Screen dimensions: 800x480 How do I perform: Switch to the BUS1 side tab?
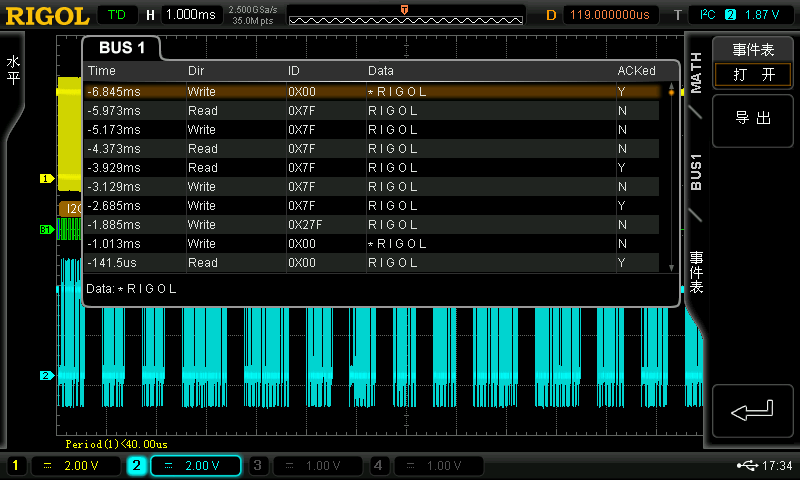[696, 172]
